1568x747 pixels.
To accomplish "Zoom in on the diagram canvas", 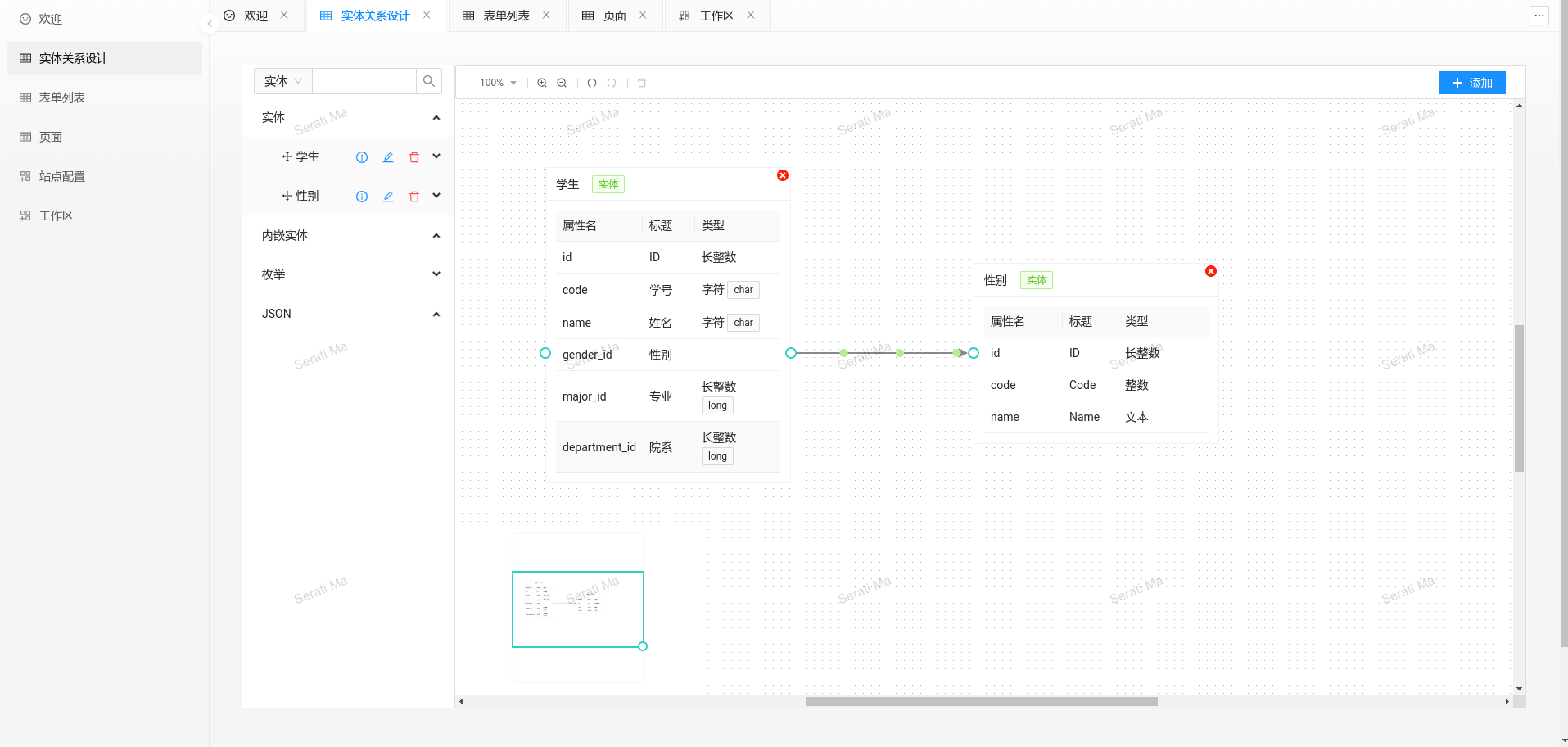I will [x=542, y=83].
